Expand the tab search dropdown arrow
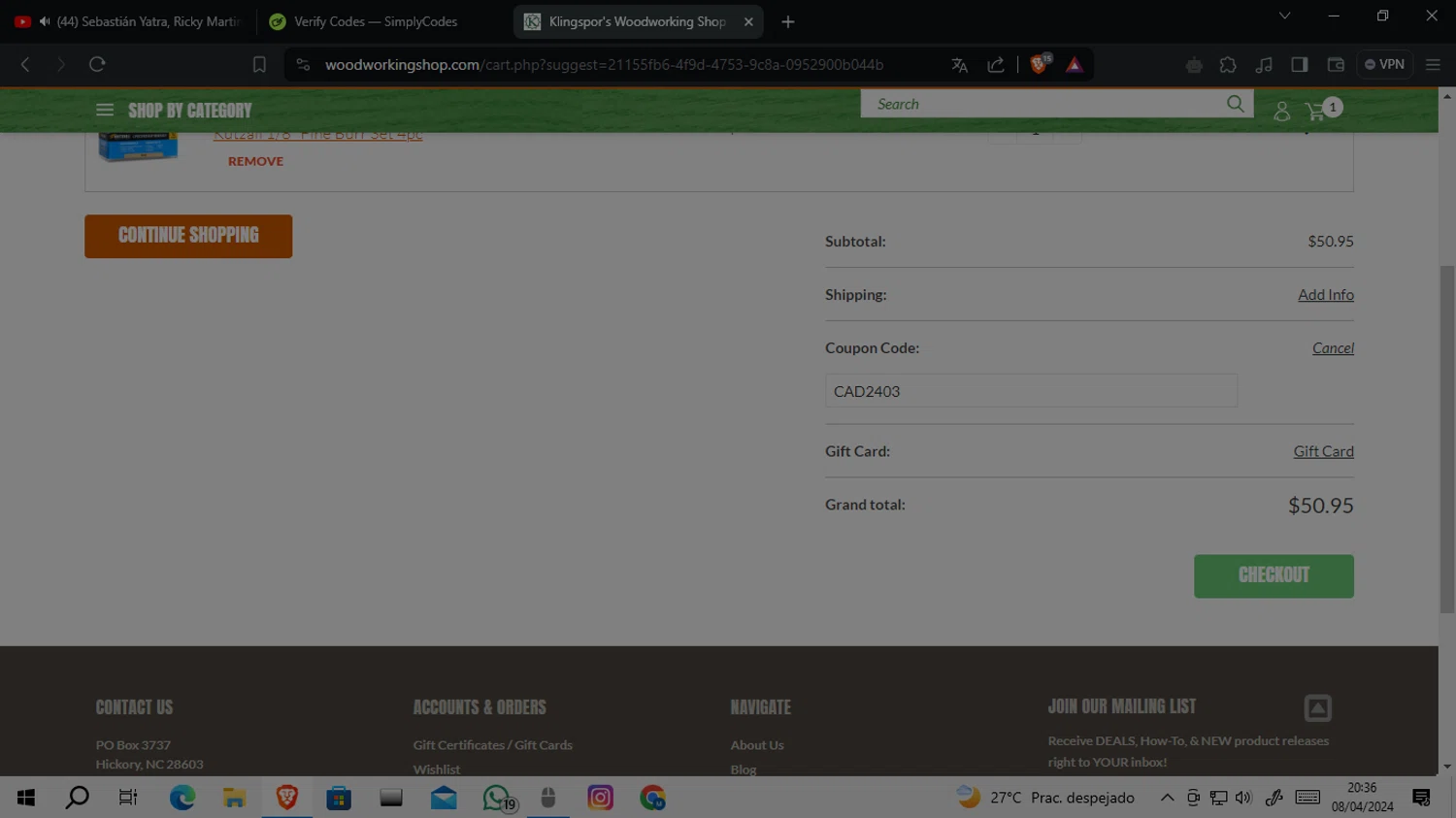The width and height of the screenshot is (1456, 818). pos(1284,16)
